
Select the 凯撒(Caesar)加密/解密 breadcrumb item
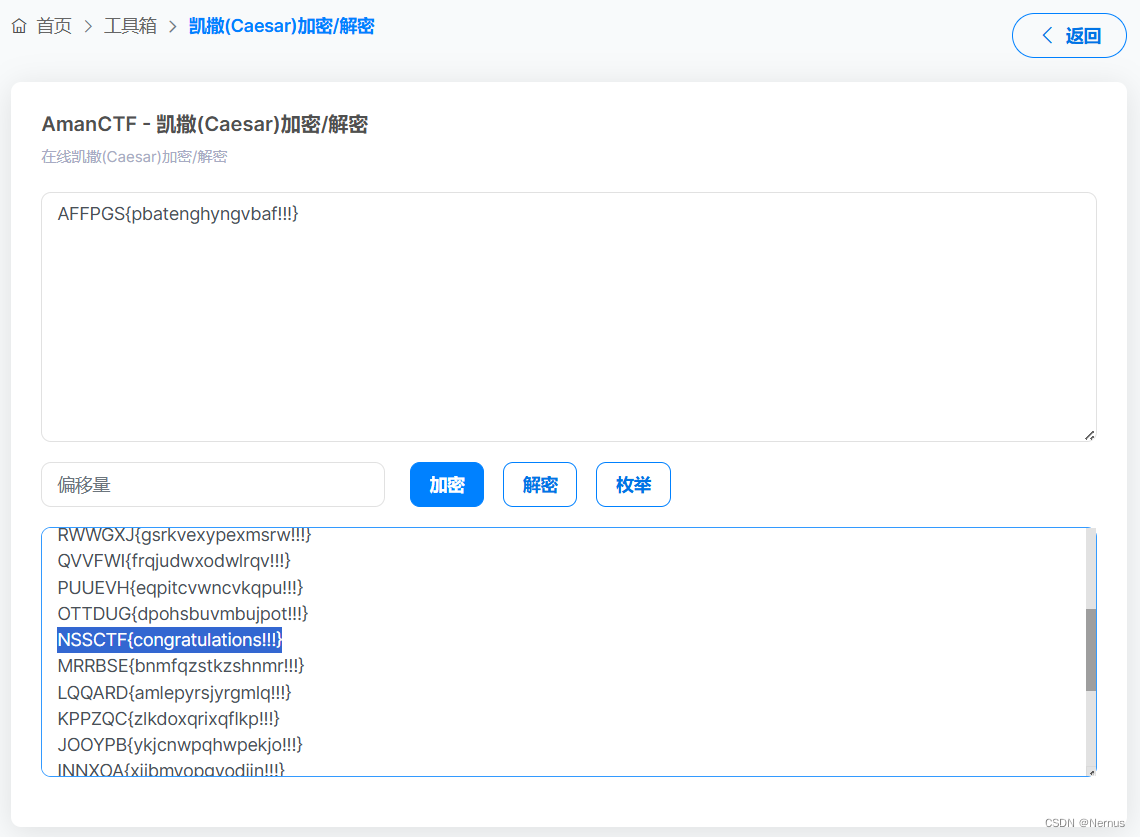281,26
